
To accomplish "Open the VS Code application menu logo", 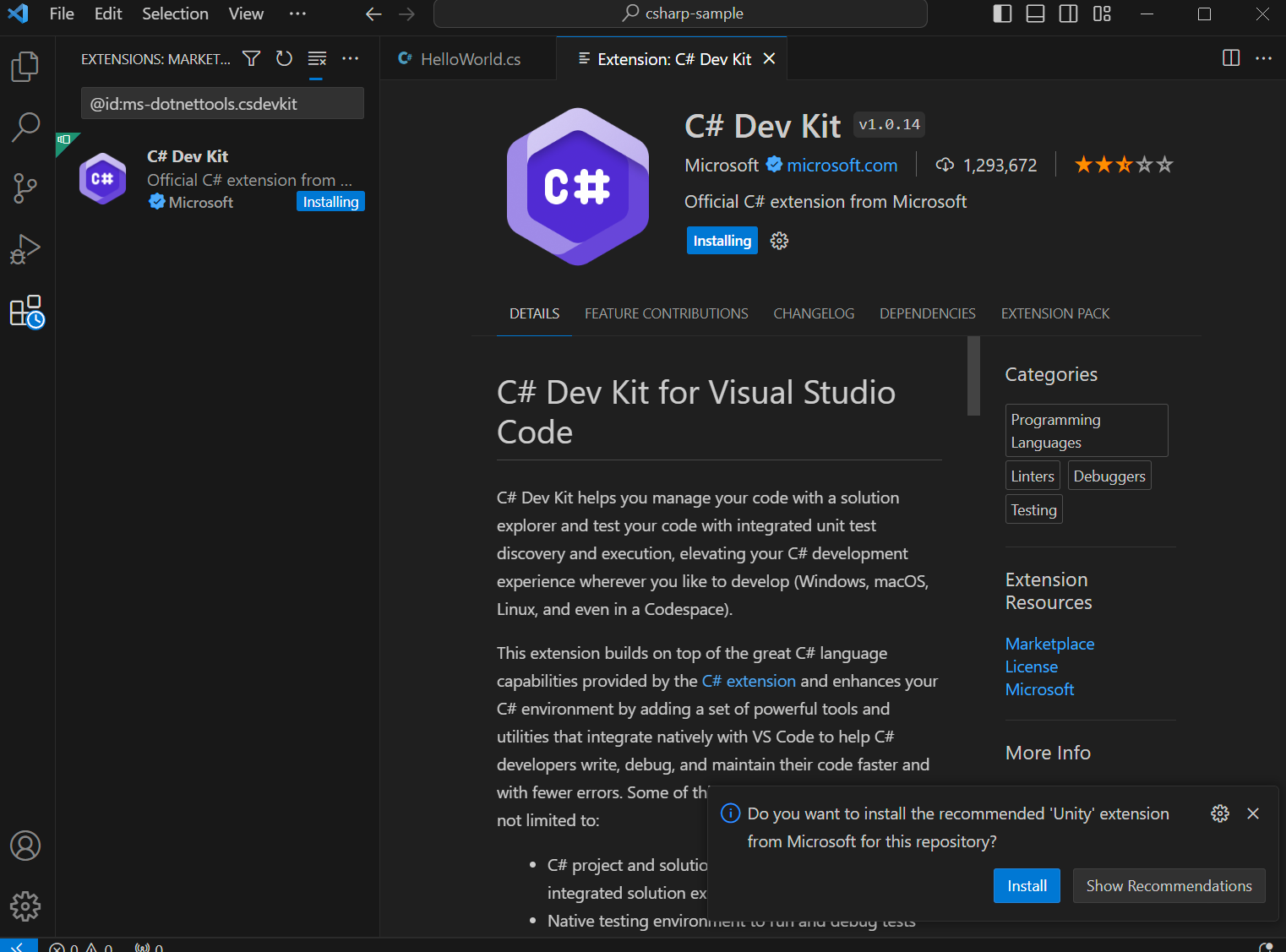I will [18, 14].
